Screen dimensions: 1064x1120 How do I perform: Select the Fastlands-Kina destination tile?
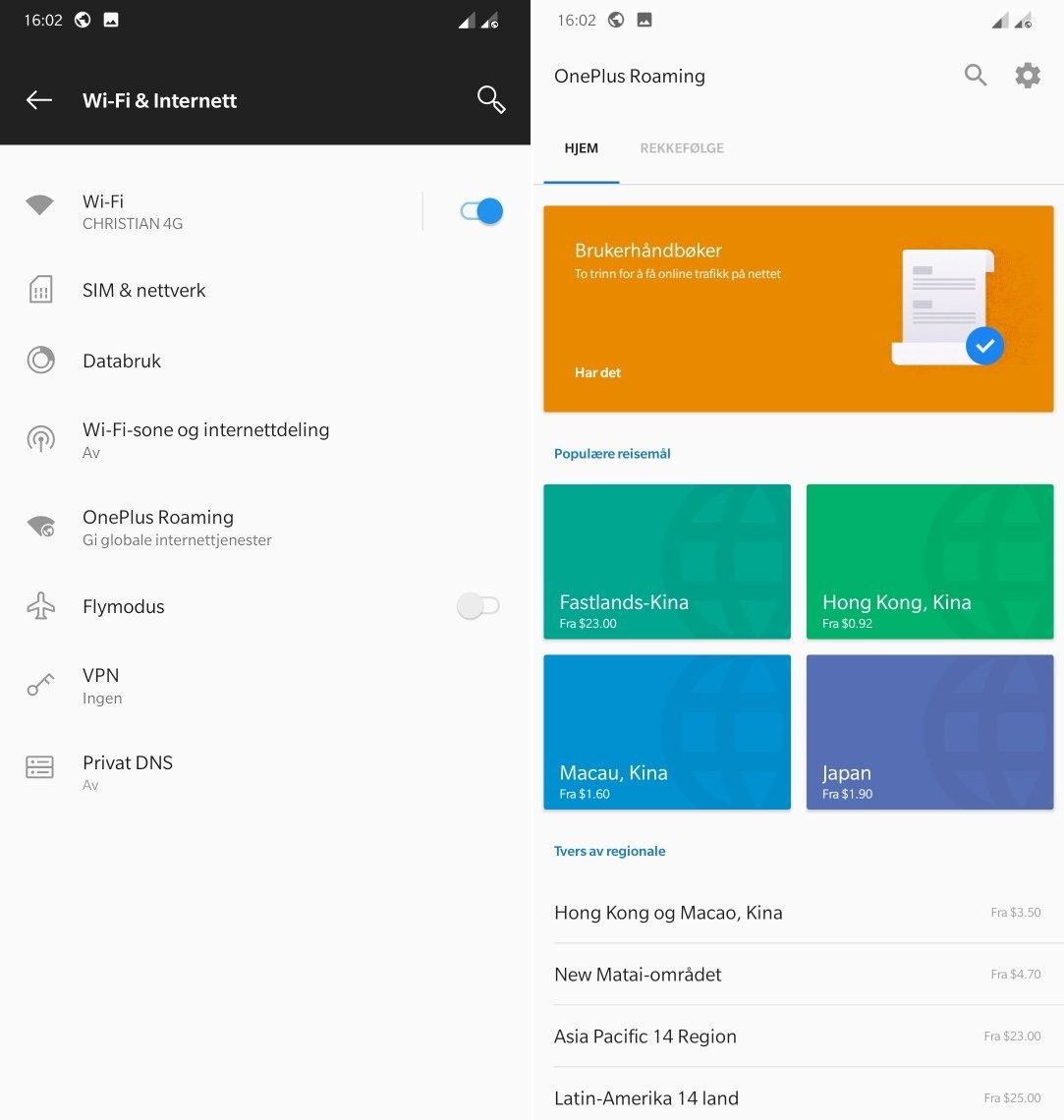(x=666, y=562)
